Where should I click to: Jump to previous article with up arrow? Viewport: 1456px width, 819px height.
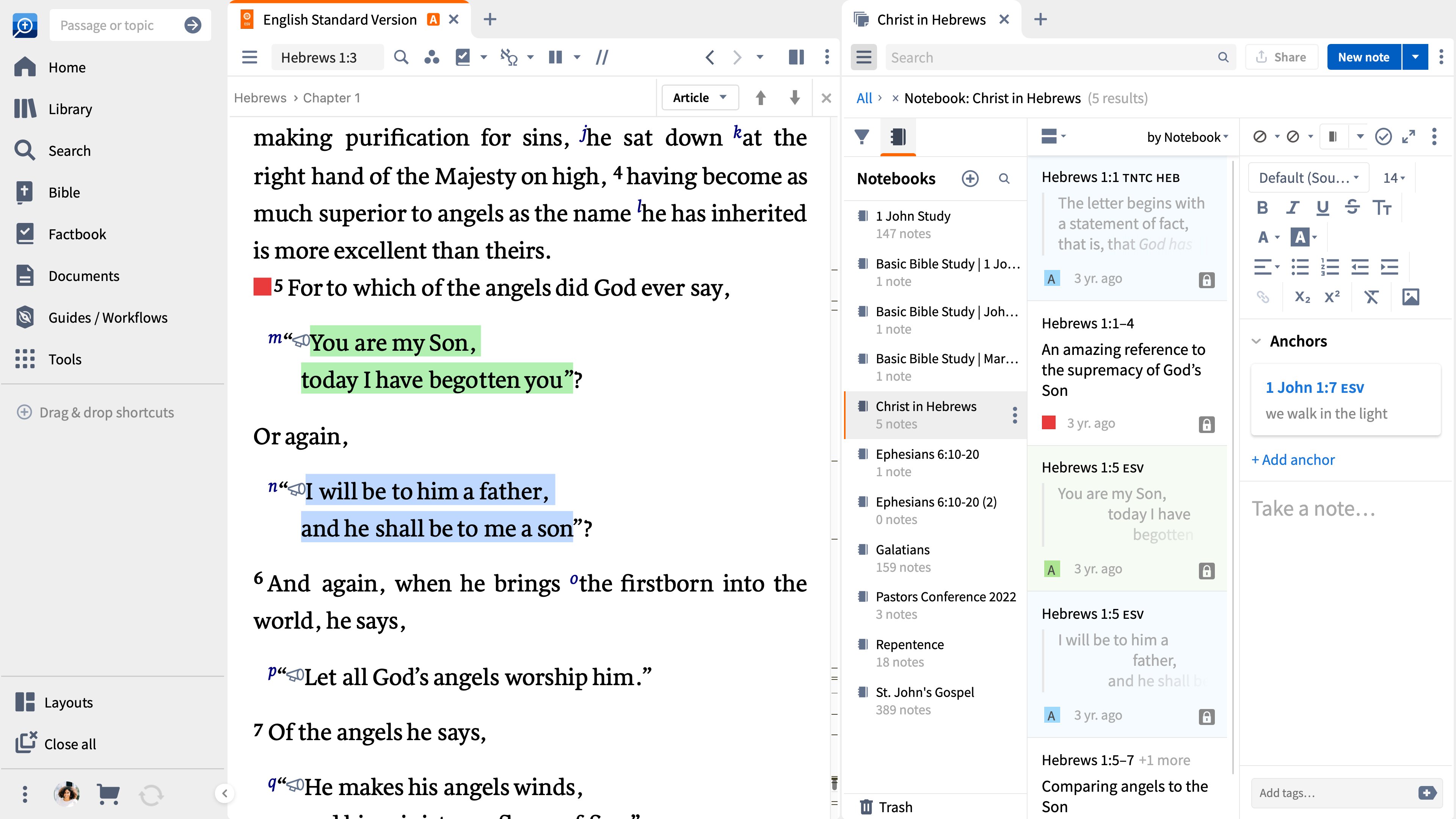(760, 98)
